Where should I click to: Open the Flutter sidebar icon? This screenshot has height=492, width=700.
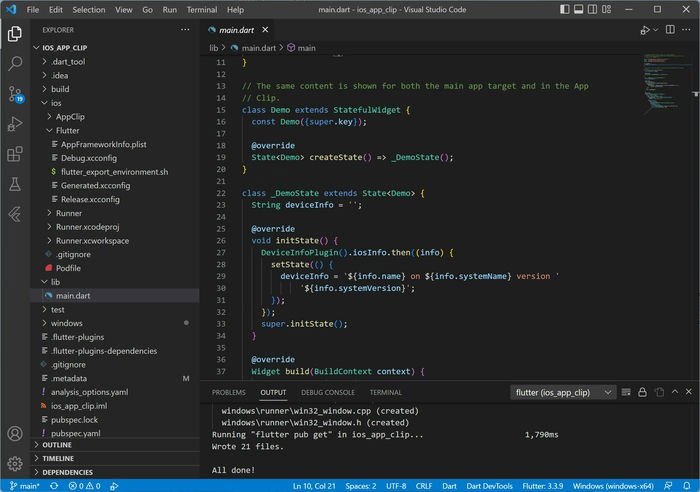[15, 214]
